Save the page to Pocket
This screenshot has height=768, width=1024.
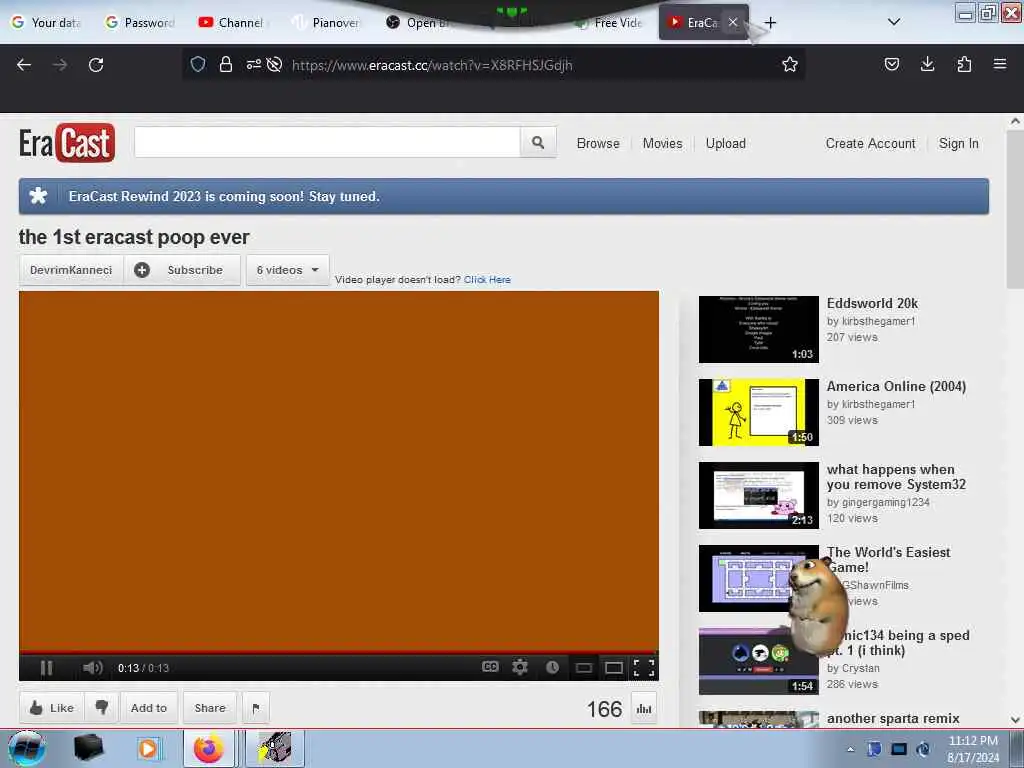point(891,64)
